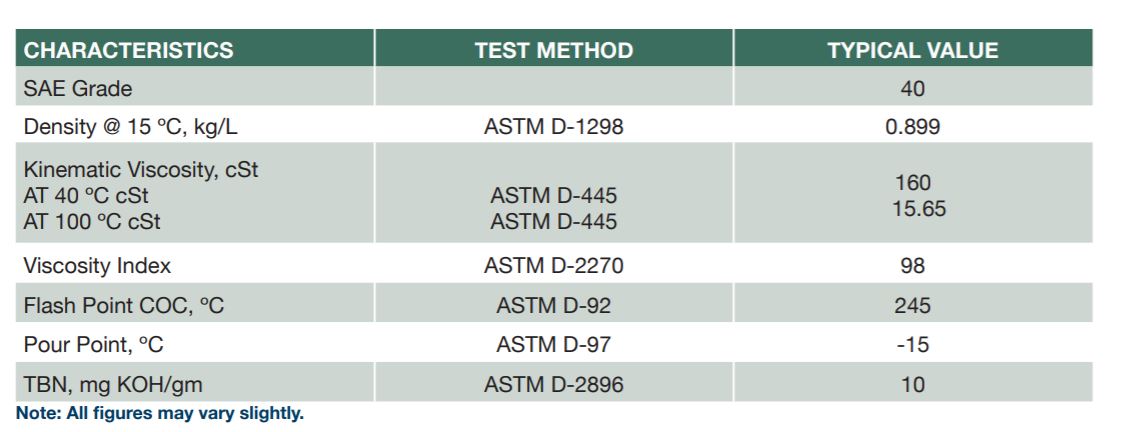This screenshot has height=432, width=1122.
Task: Click the ASTM D-1298 test method cell
Action: click(x=553, y=127)
